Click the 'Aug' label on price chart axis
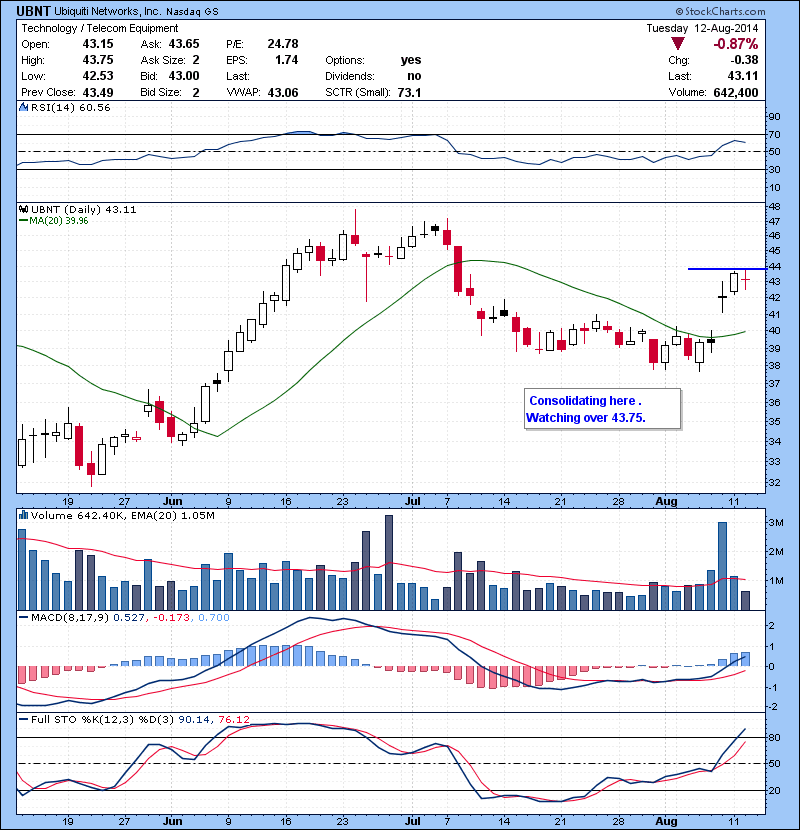The width and height of the screenshot is (800, 830). pos(666,501)
